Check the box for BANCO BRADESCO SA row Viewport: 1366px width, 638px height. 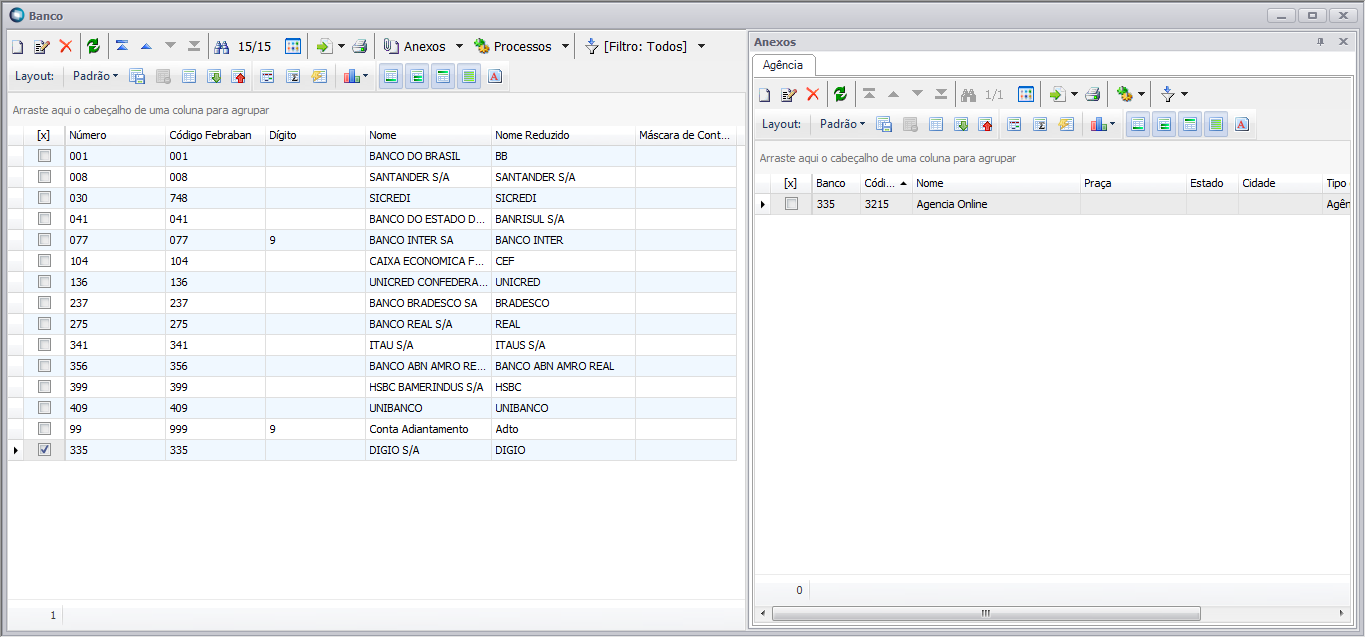[44, 303]
